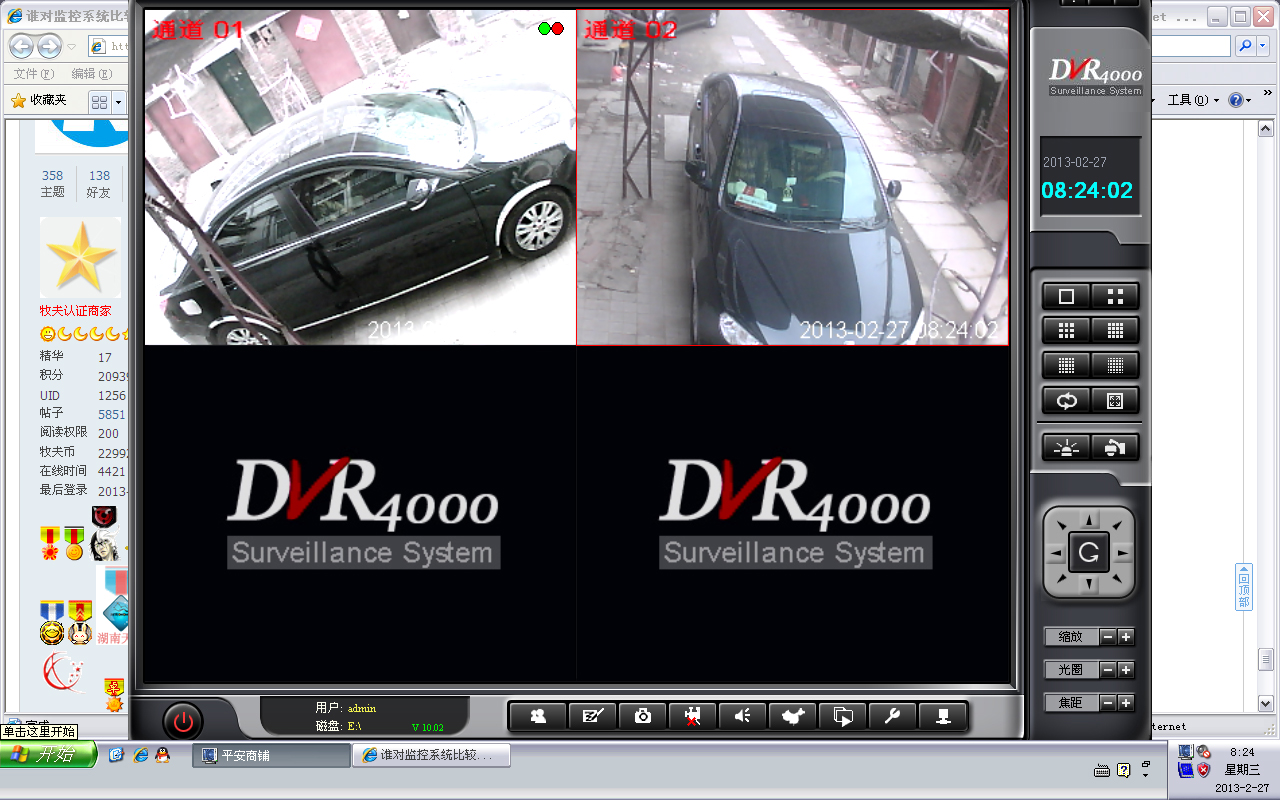Click the network device monitor icon
Image resolution: width=1280 pixels, height=800 pixels.
943,716
